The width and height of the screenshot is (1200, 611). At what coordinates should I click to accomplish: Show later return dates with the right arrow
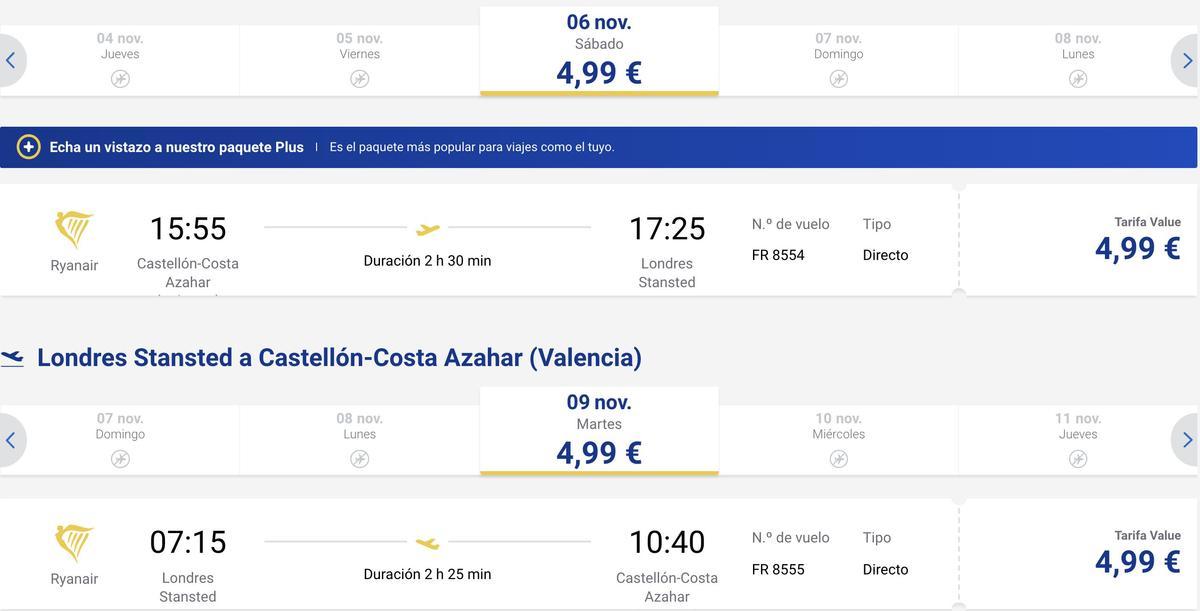point(1186,440)
